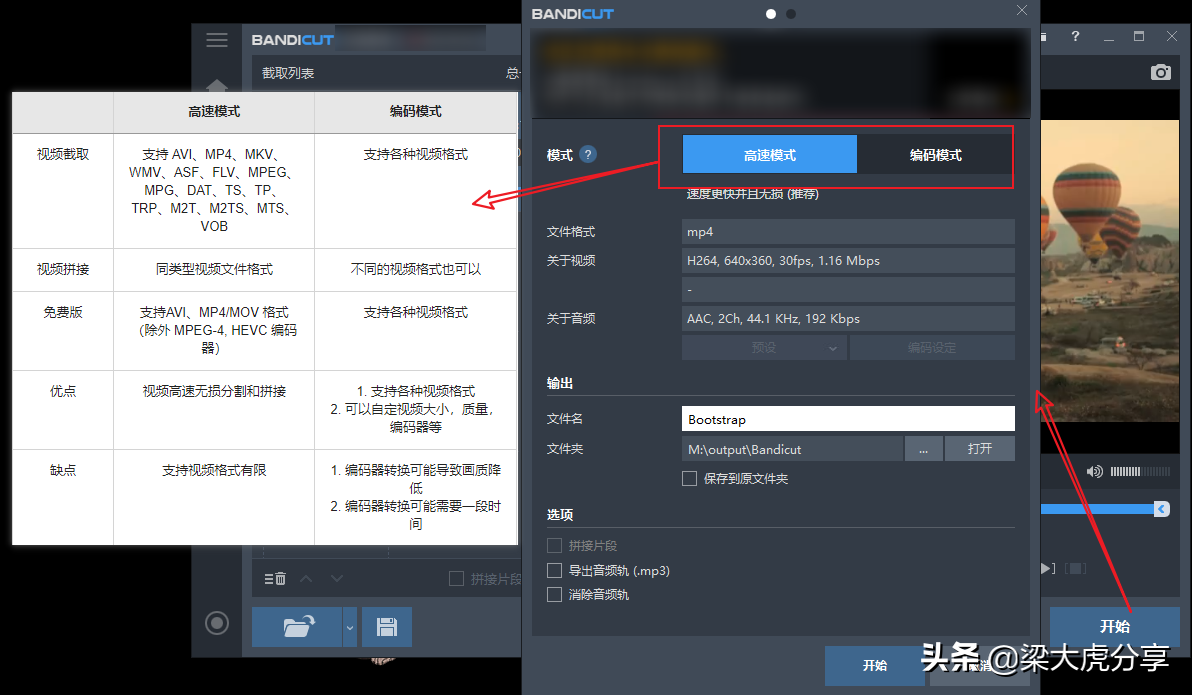Click the blue question mark next to 模式
The height and width of the screenshot is (695, 1192).
pyautogui.click(x=588, y=154)
